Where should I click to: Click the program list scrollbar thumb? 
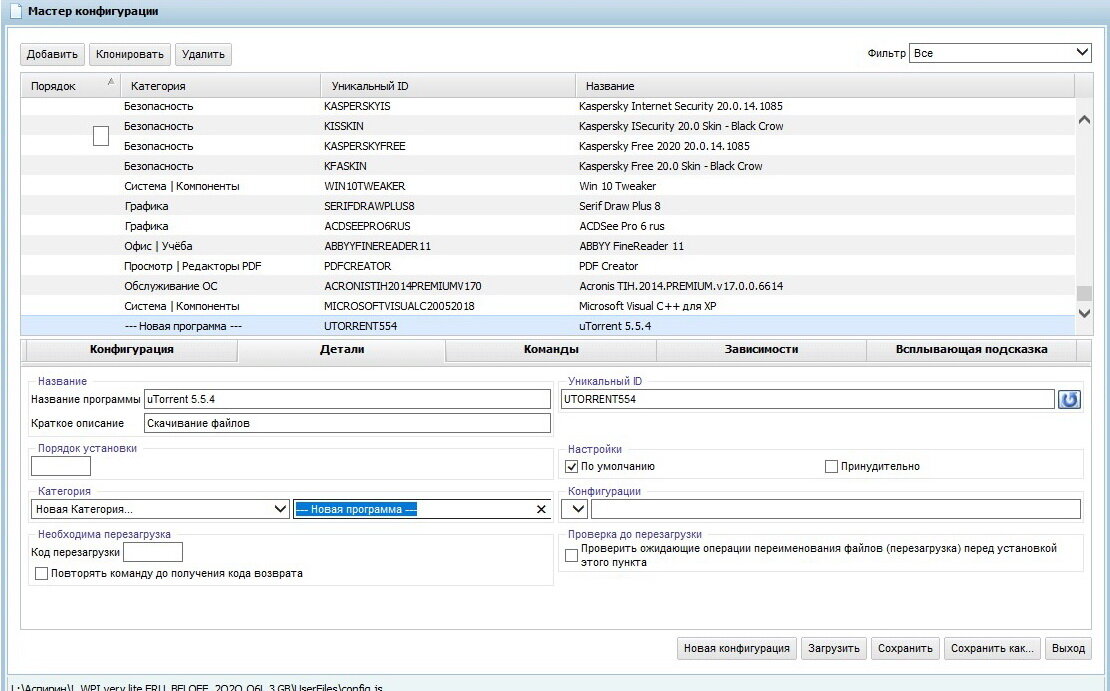1084,293
